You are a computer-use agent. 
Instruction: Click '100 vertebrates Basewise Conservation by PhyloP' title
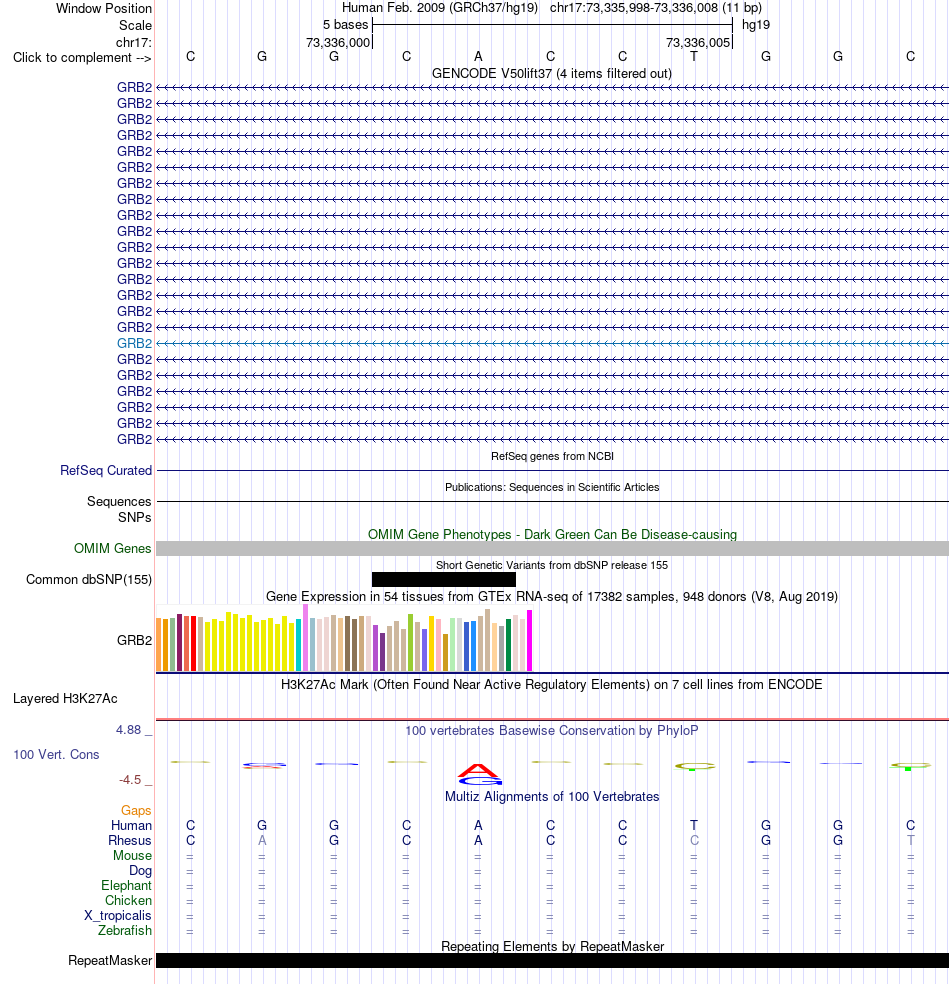pyautogui.click(x=552, y=730)
